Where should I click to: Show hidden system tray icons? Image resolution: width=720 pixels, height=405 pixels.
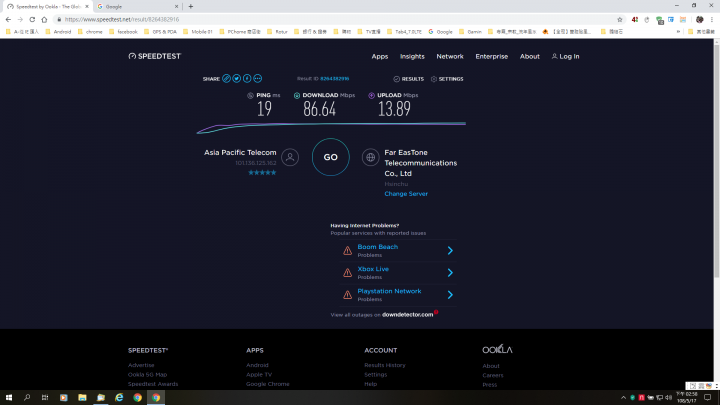623,398
